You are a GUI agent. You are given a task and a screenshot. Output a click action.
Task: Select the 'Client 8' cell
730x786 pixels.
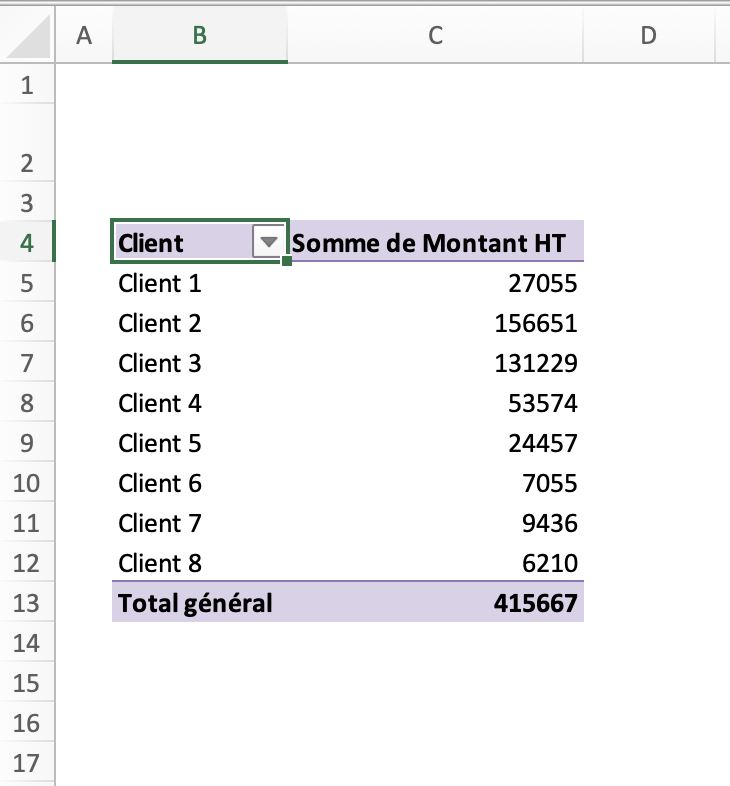[x=200, y=563]
